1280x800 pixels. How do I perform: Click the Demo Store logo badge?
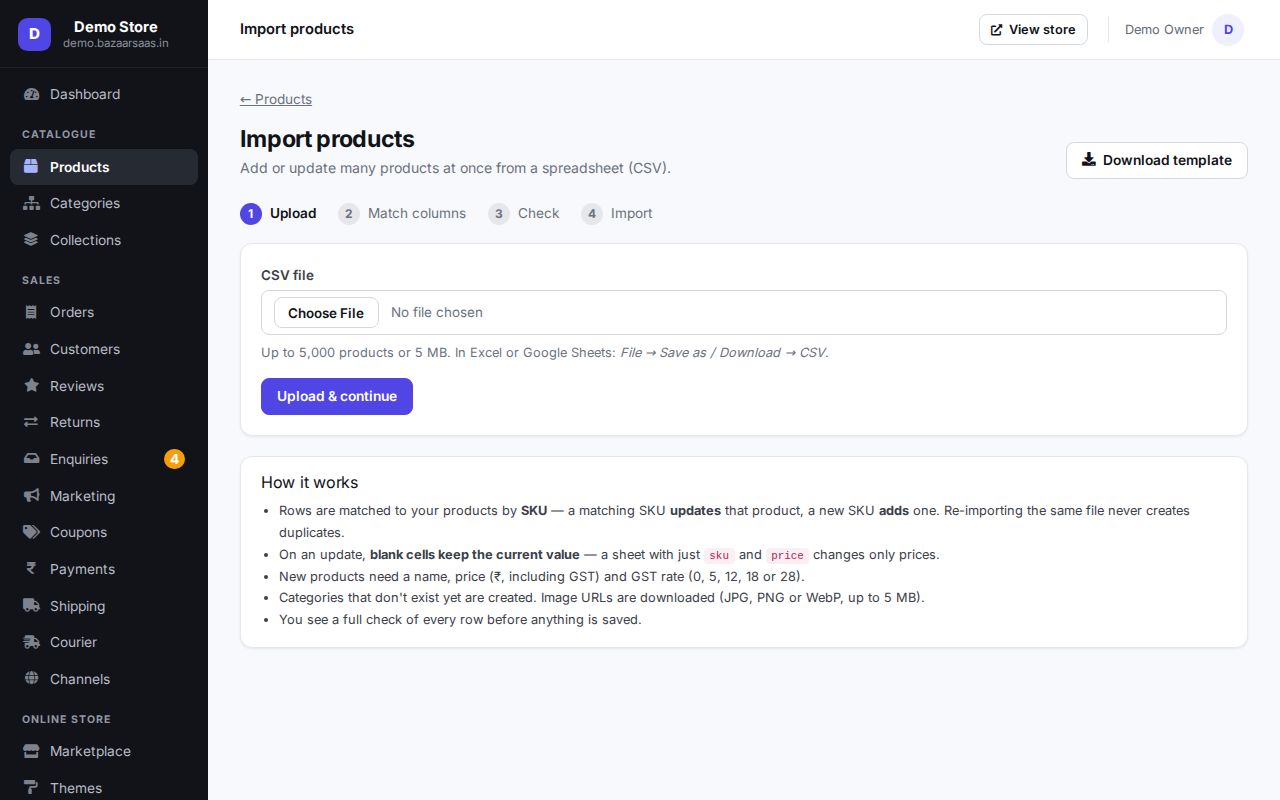coord(34,34)
